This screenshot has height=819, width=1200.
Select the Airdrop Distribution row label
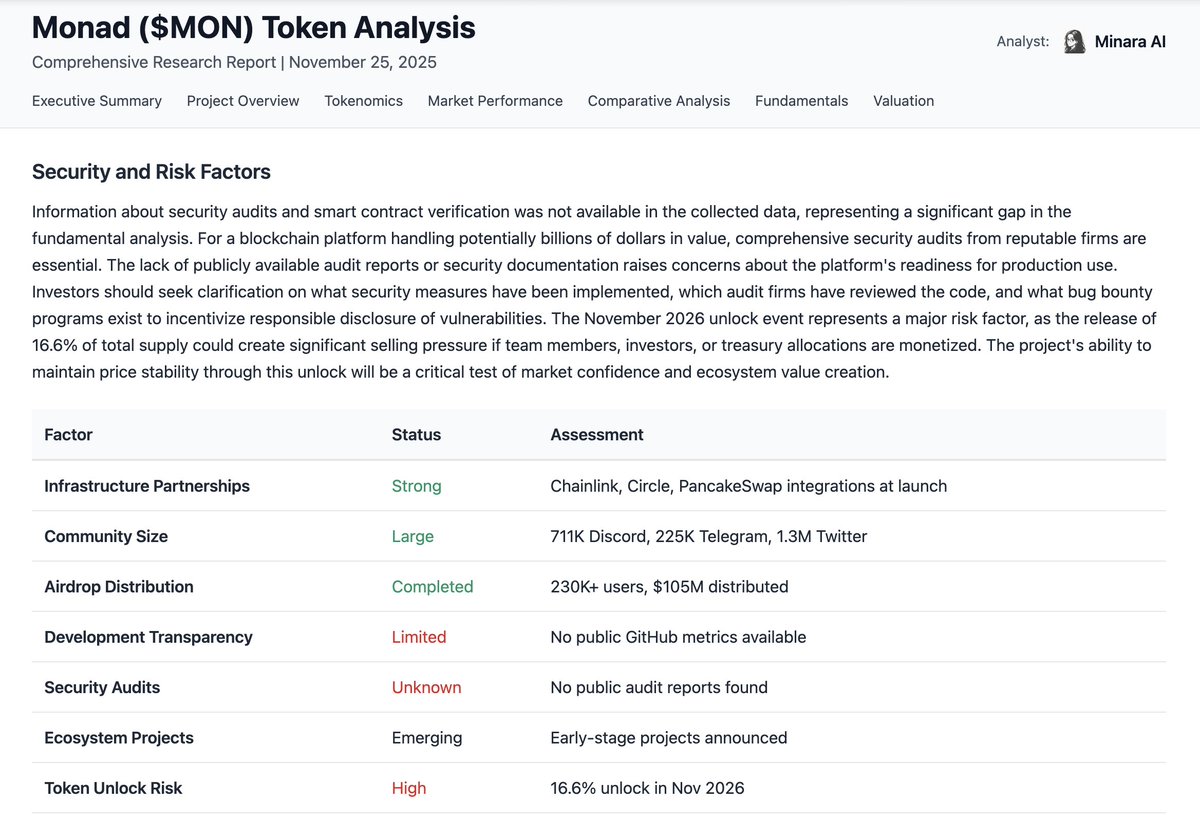(x=119, y=587)
